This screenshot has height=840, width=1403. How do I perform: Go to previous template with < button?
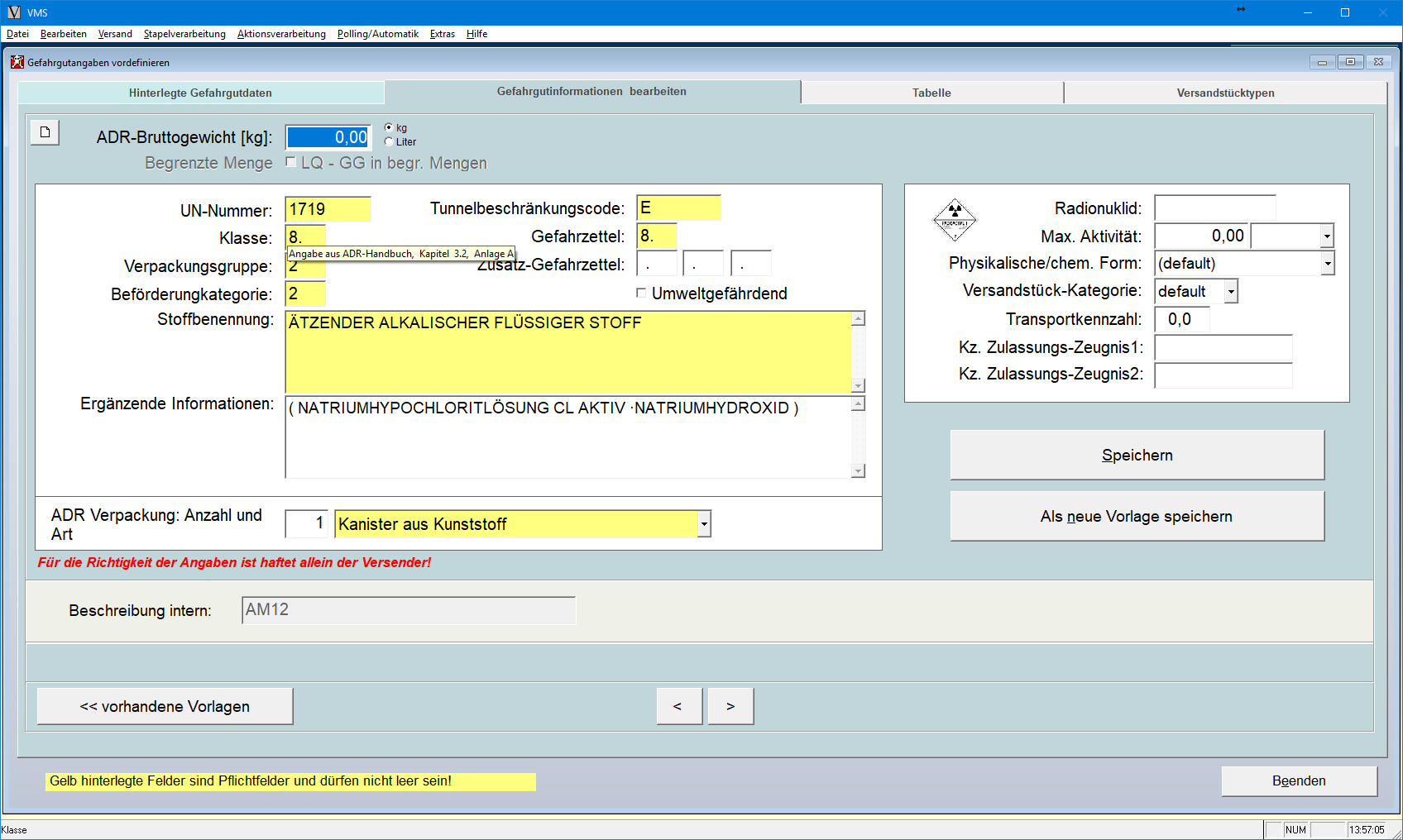click(x=678, y=706)
